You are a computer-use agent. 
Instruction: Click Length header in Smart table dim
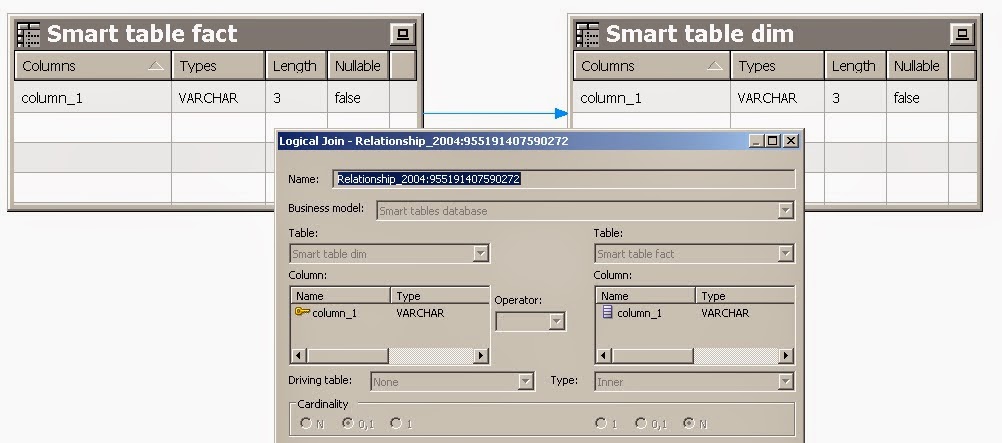855,66
